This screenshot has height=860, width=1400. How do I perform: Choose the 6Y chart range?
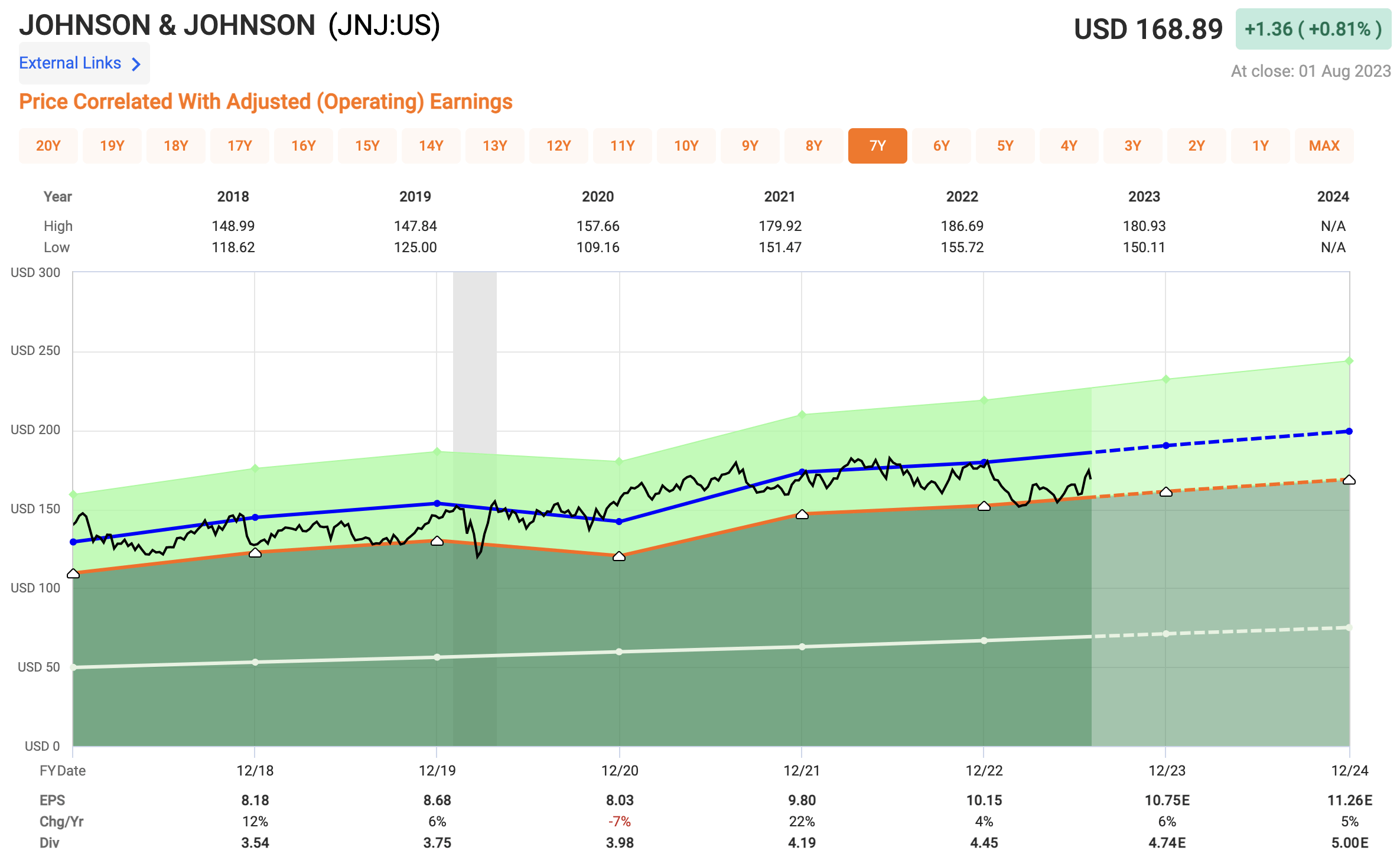pyautogui.click(x=942, y=146)
